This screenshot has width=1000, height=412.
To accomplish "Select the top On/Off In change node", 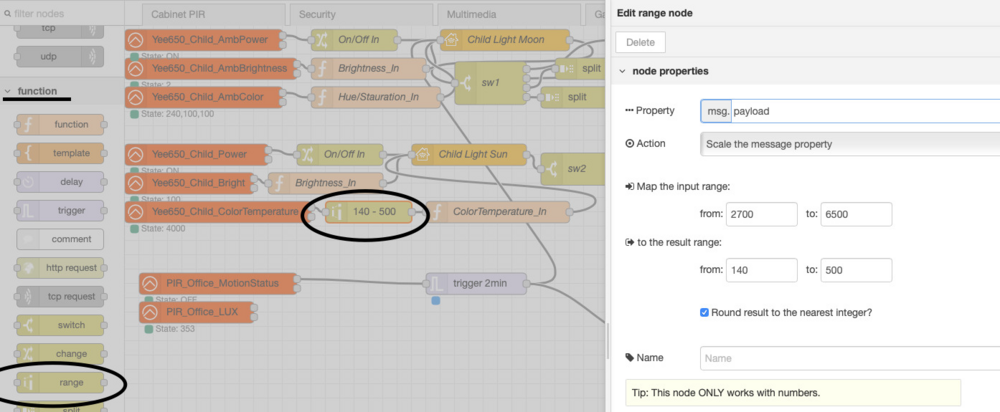I will click(x=355, y=40).
